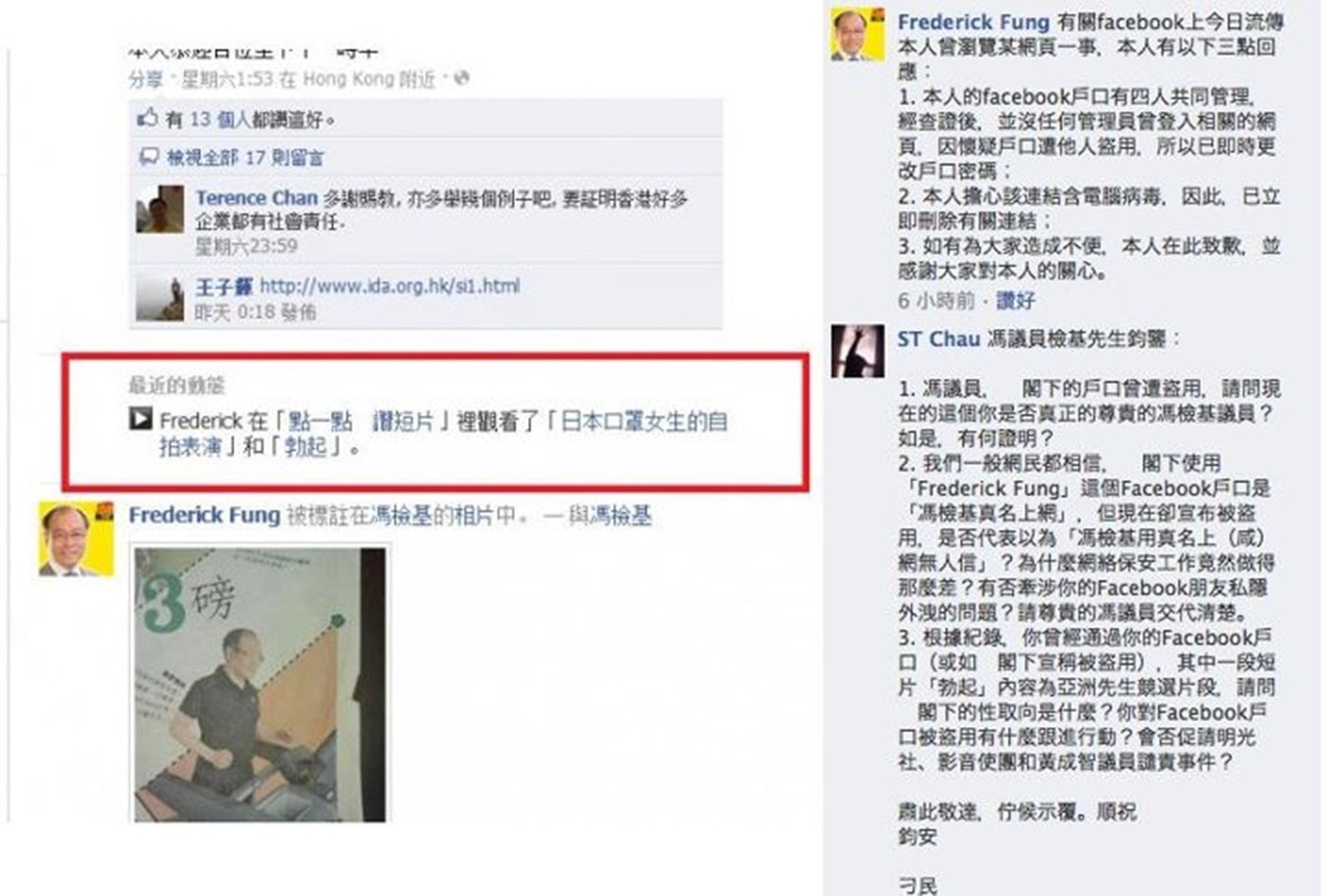Open 王子�García's small avatar thumbnail
The image size is (1328, 896).
[x=159, y=297]
